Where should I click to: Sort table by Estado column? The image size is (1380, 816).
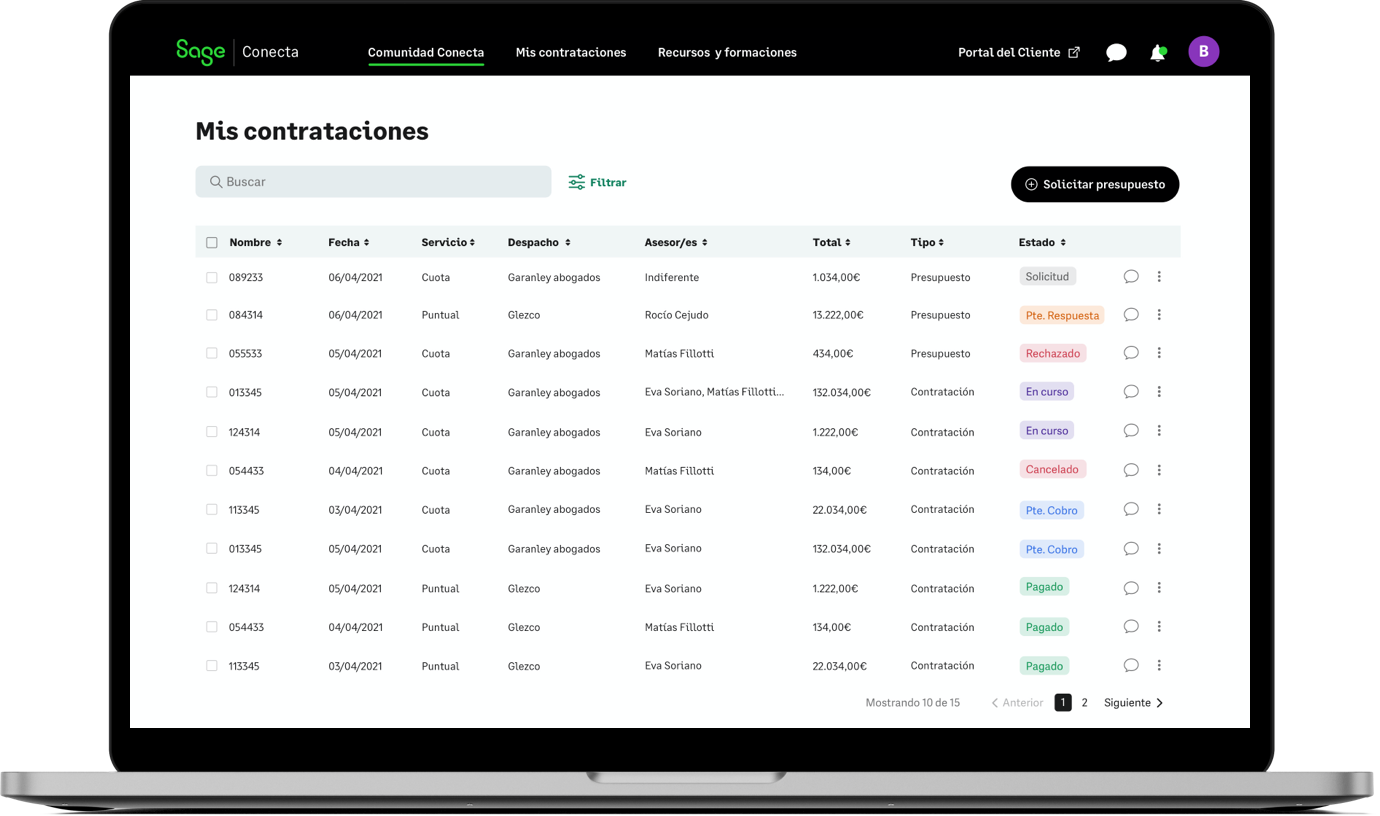[1041, 243]
